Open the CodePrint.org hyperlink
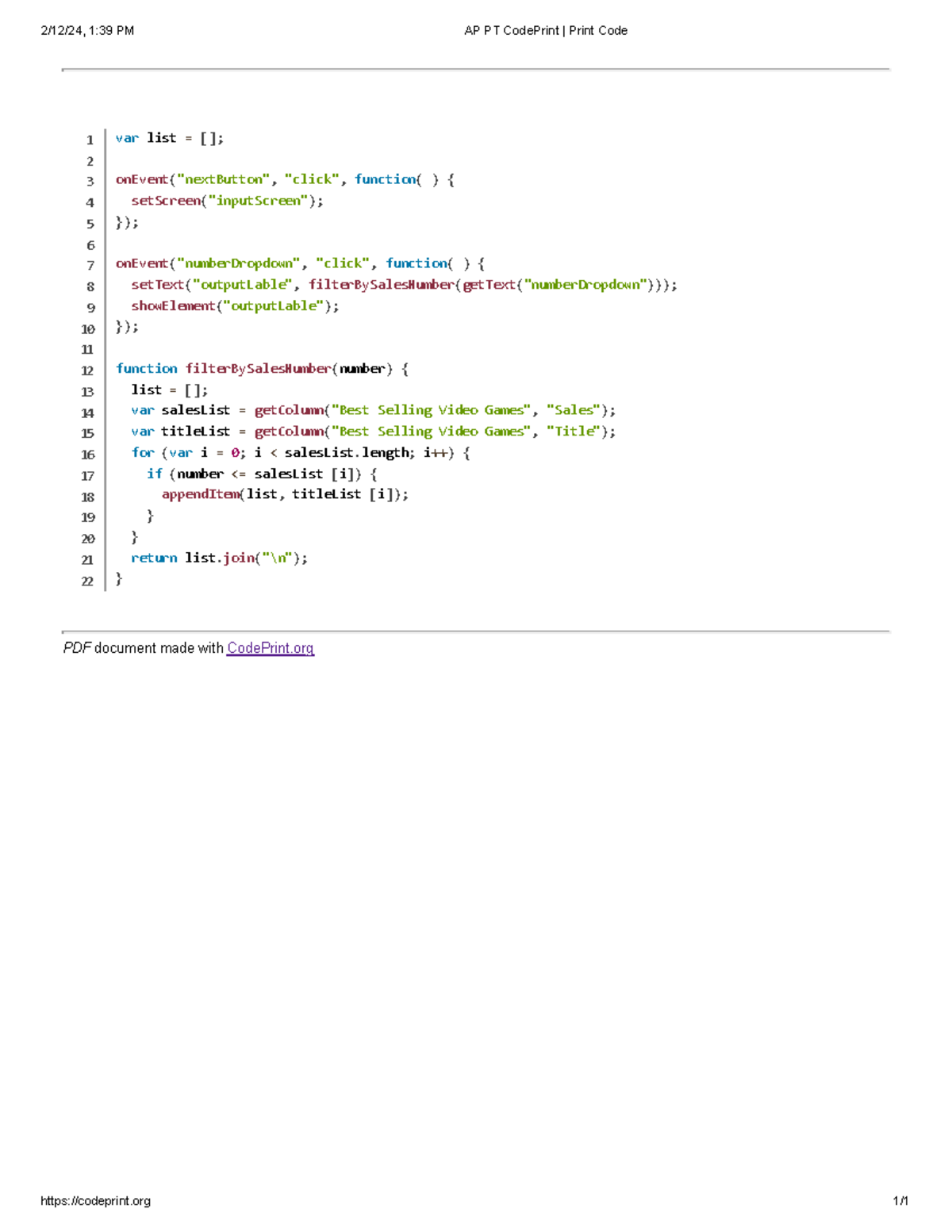Viewport: 952px width, 1232px height. click(270, 648)
